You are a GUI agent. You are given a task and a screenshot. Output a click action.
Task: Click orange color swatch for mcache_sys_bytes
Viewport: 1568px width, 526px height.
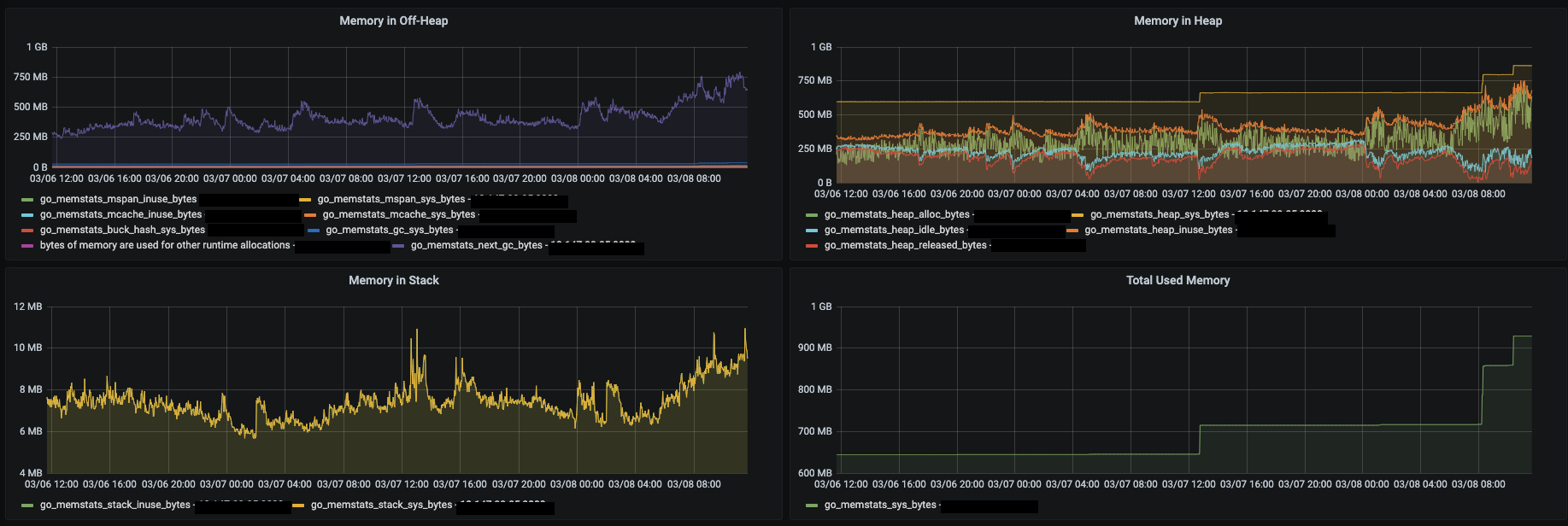[x=310, y=215]
